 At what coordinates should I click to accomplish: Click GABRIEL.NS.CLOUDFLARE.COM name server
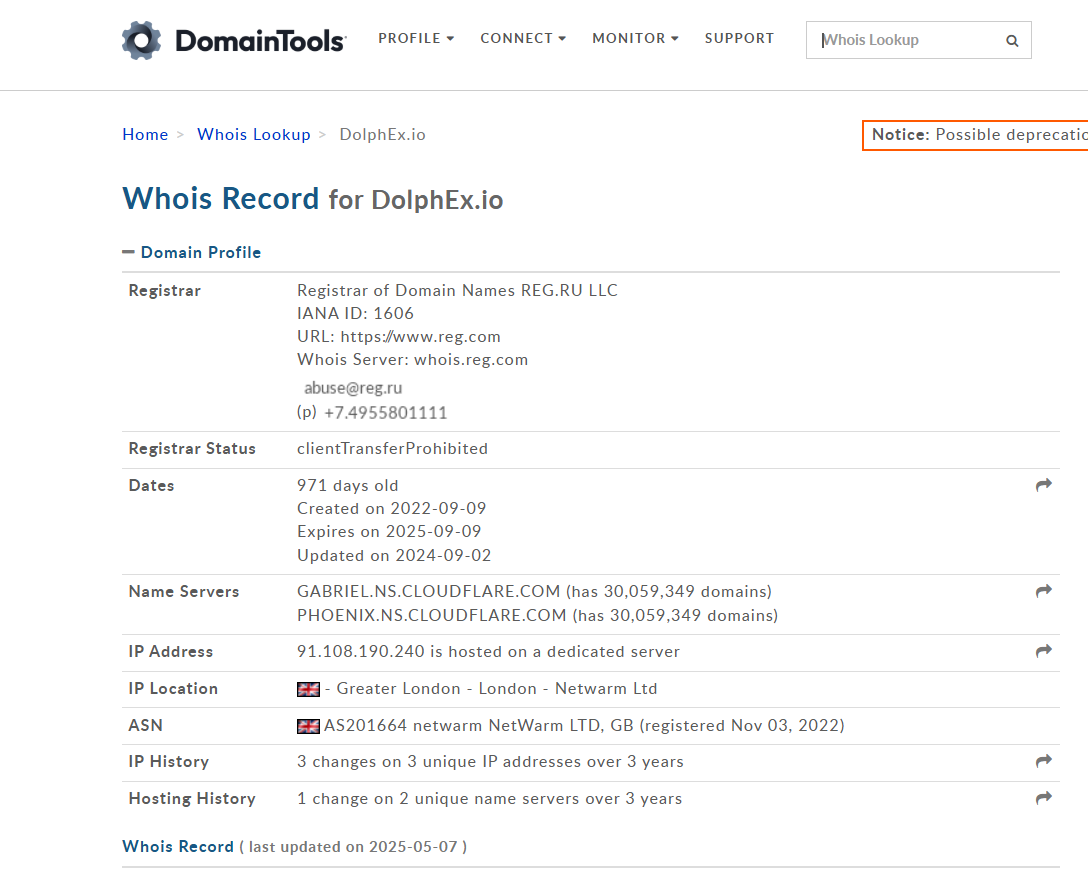pos(429,591)
